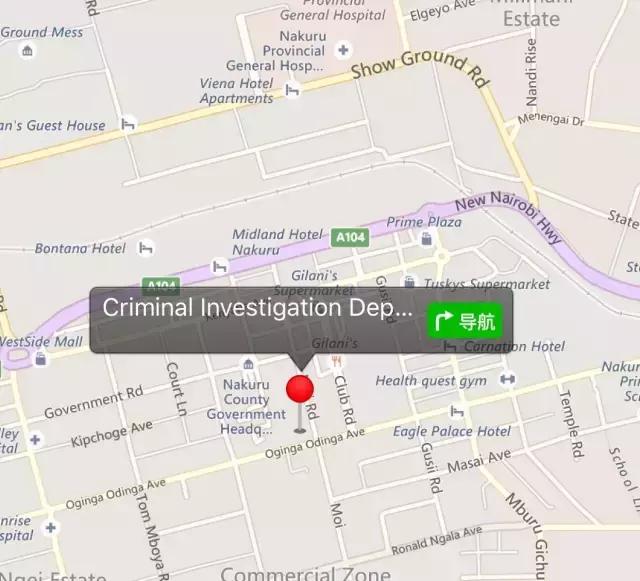Select Tuskys Supermarket shopping icon
Viewport: 640px width, 581px height.
[409, 282]
